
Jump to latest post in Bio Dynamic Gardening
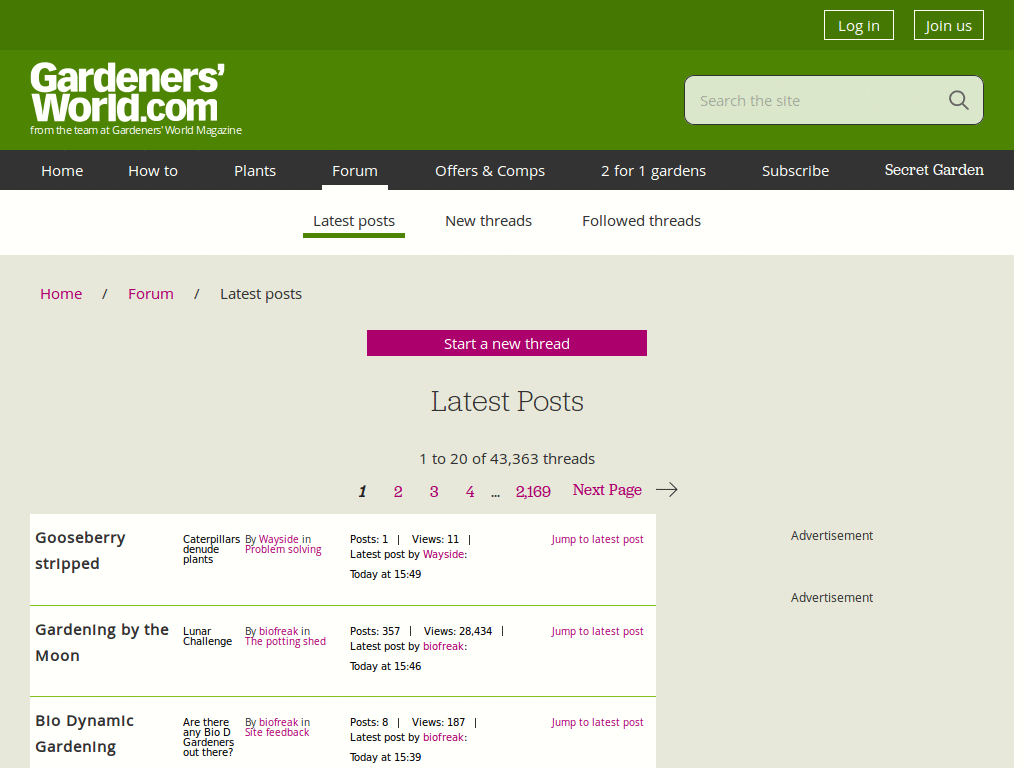pyautogui.click(x=597, y=722)
